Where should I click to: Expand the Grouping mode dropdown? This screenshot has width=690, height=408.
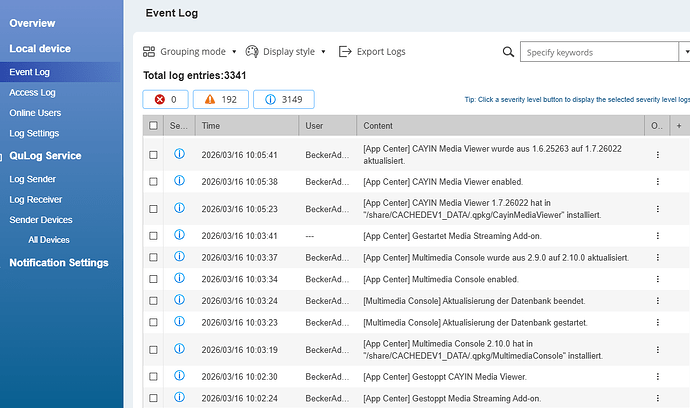click(x=234, y=52)
